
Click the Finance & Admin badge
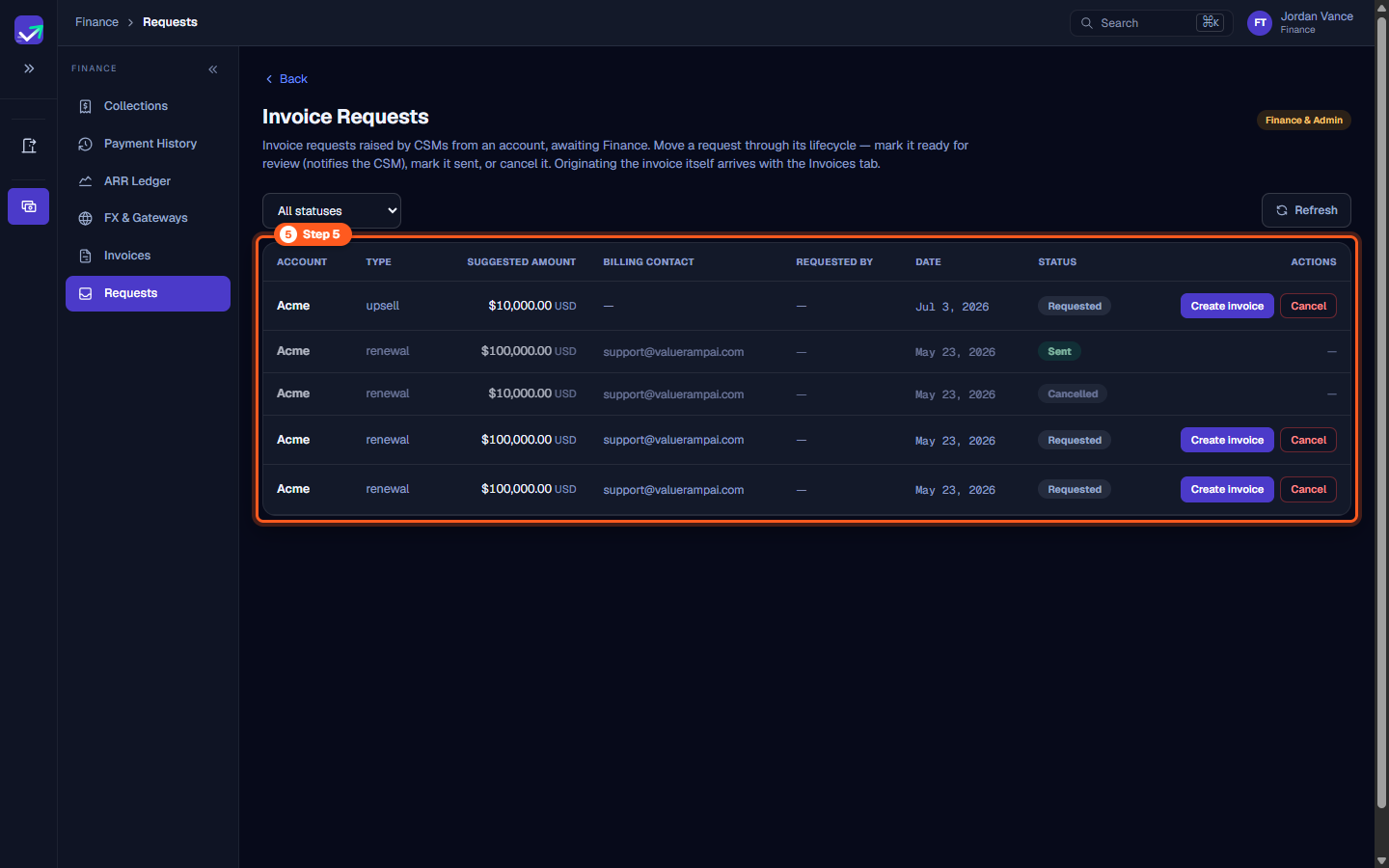click(x=1303, y=121)
